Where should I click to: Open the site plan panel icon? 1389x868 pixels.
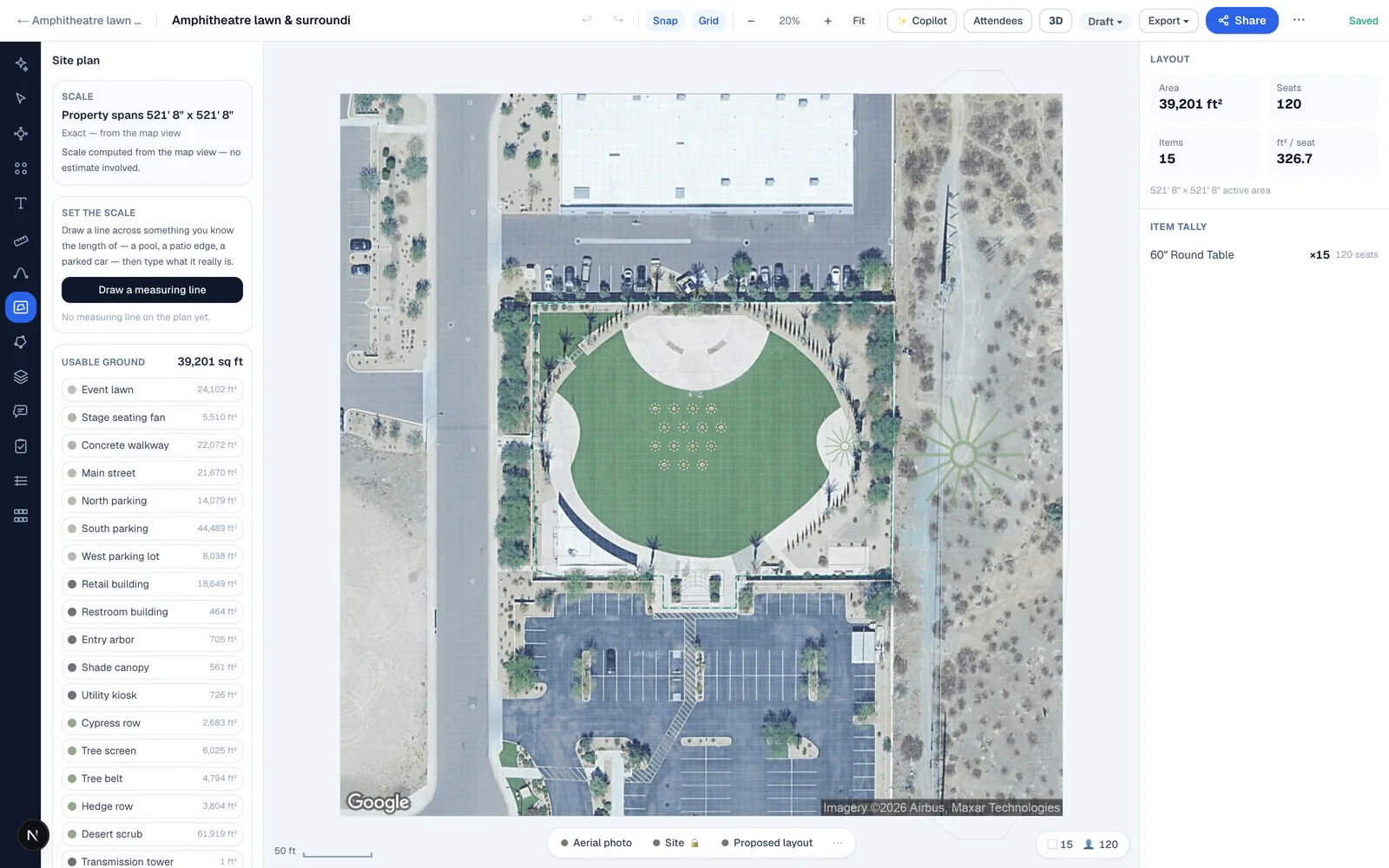(x=21, y=307)
